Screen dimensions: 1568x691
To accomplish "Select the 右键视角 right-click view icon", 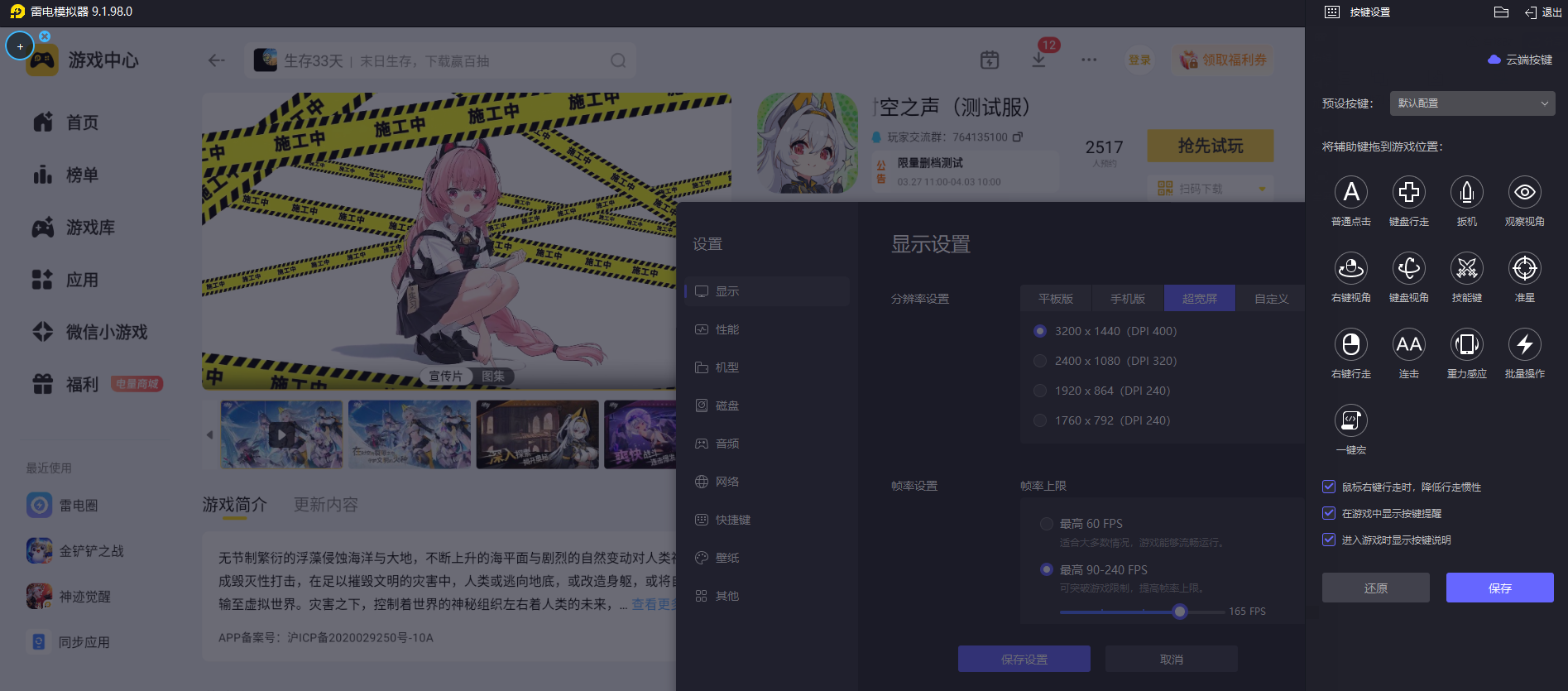I will pyautogui.click(x=1351, y=268).
